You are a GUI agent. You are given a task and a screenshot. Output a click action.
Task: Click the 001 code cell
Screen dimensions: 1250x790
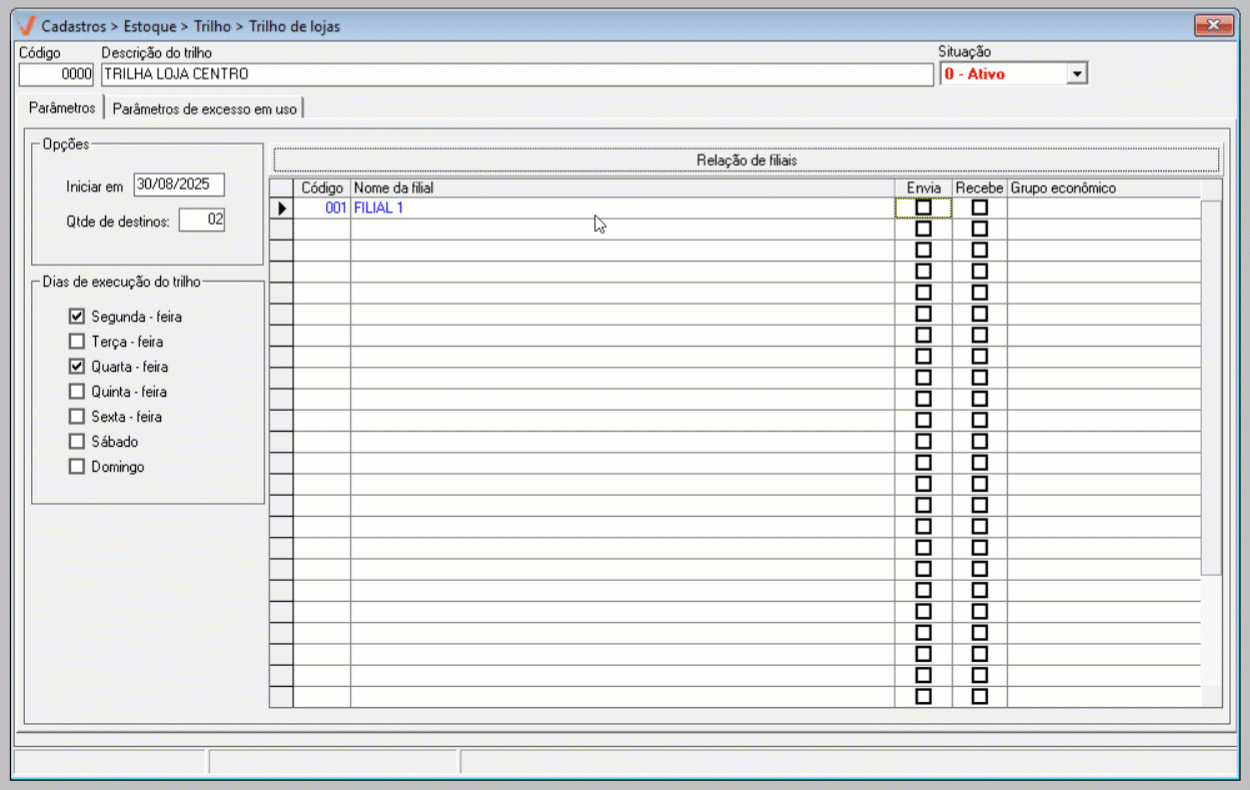321,208
